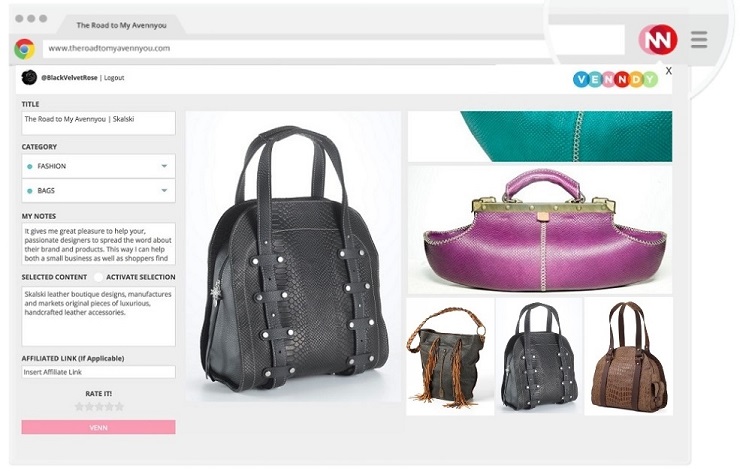Screen dimensions: 740x474
Task: Expand the BAGS subcategory dropdown
Action: point(98,191)
